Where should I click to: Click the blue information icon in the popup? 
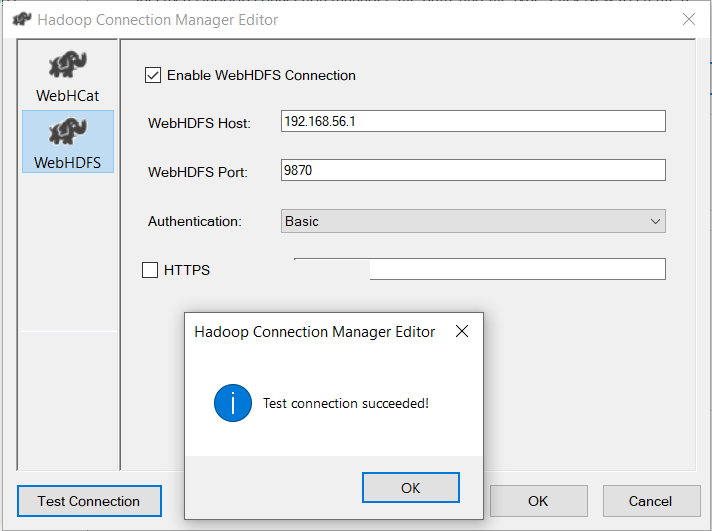232,403
